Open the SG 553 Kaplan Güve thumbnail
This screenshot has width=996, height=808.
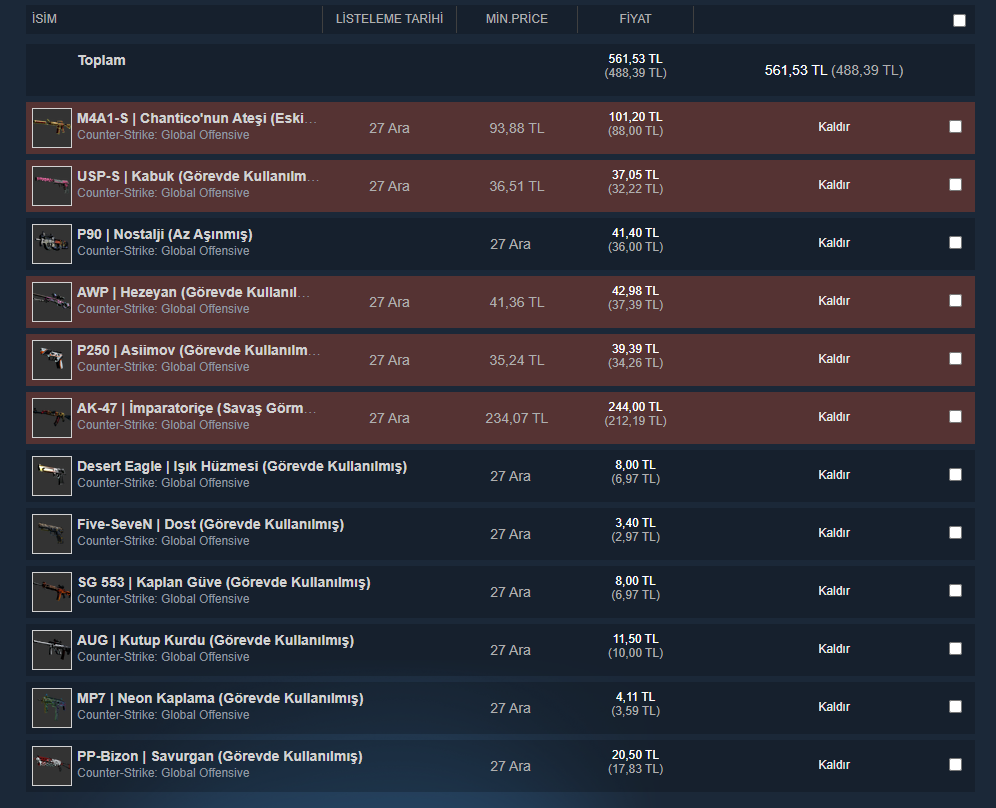click(52, 592)
